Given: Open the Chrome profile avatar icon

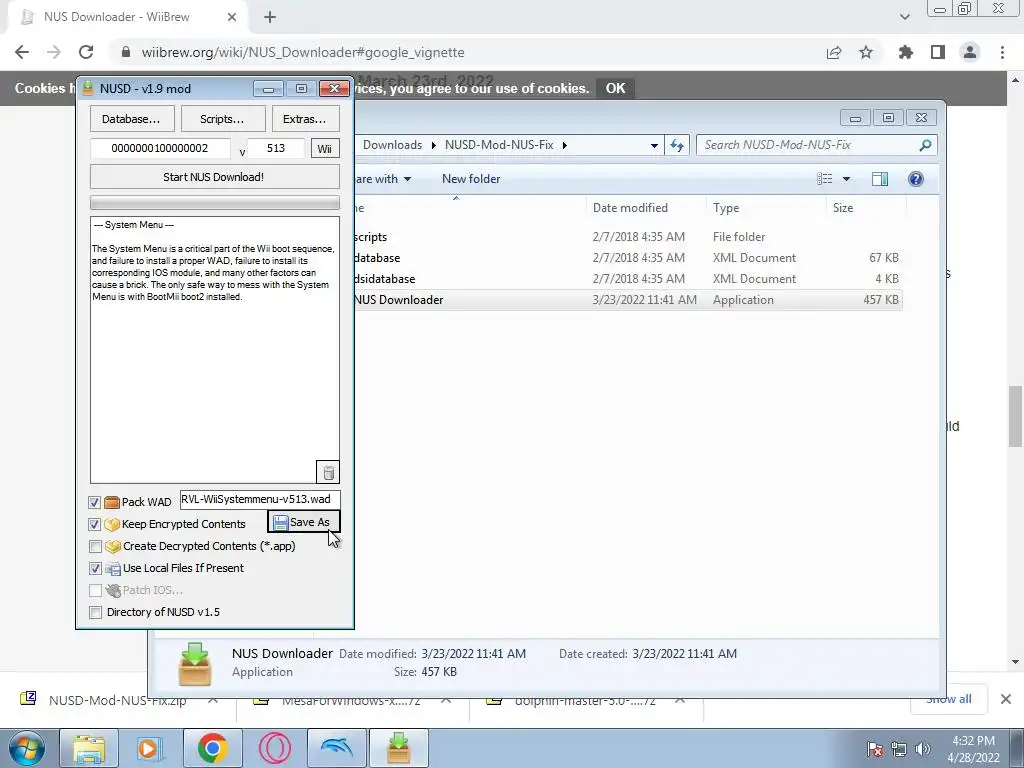Looking at the screenshot, I should click(970, 52).
